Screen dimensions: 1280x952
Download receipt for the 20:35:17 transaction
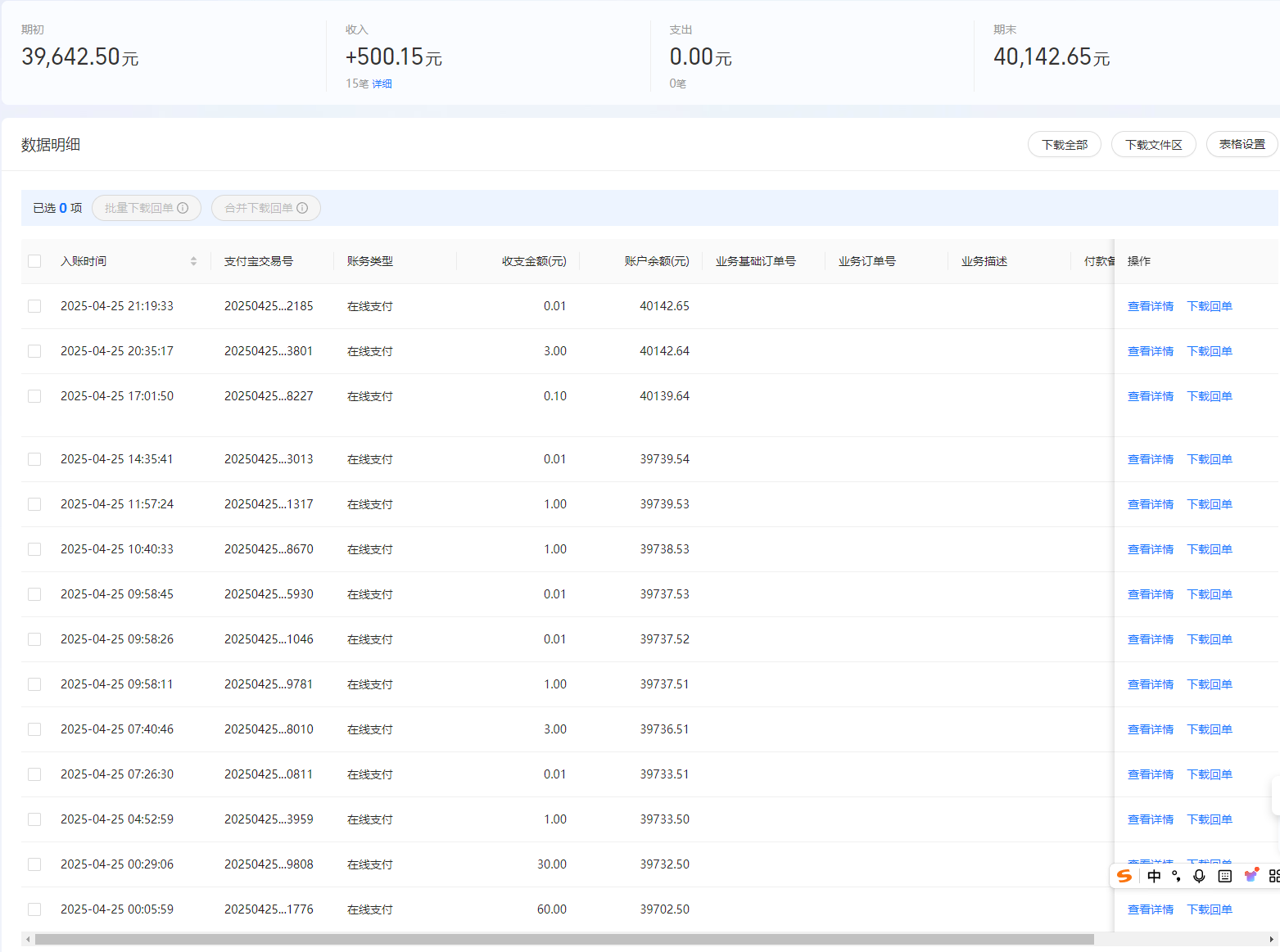[1210, 351]
